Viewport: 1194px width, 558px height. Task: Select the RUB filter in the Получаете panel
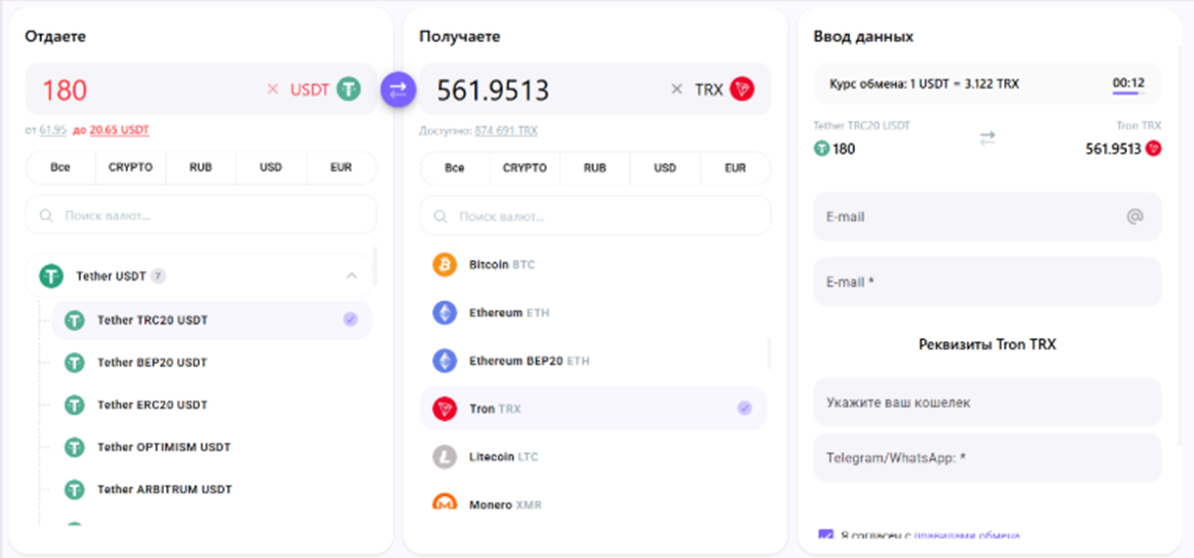[595, 168]
